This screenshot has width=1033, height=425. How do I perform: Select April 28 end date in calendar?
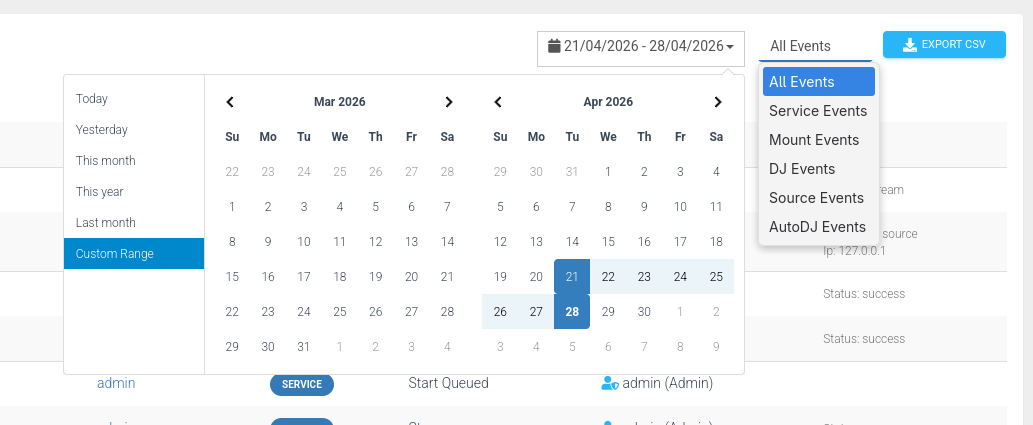click(x=572, y=312)
